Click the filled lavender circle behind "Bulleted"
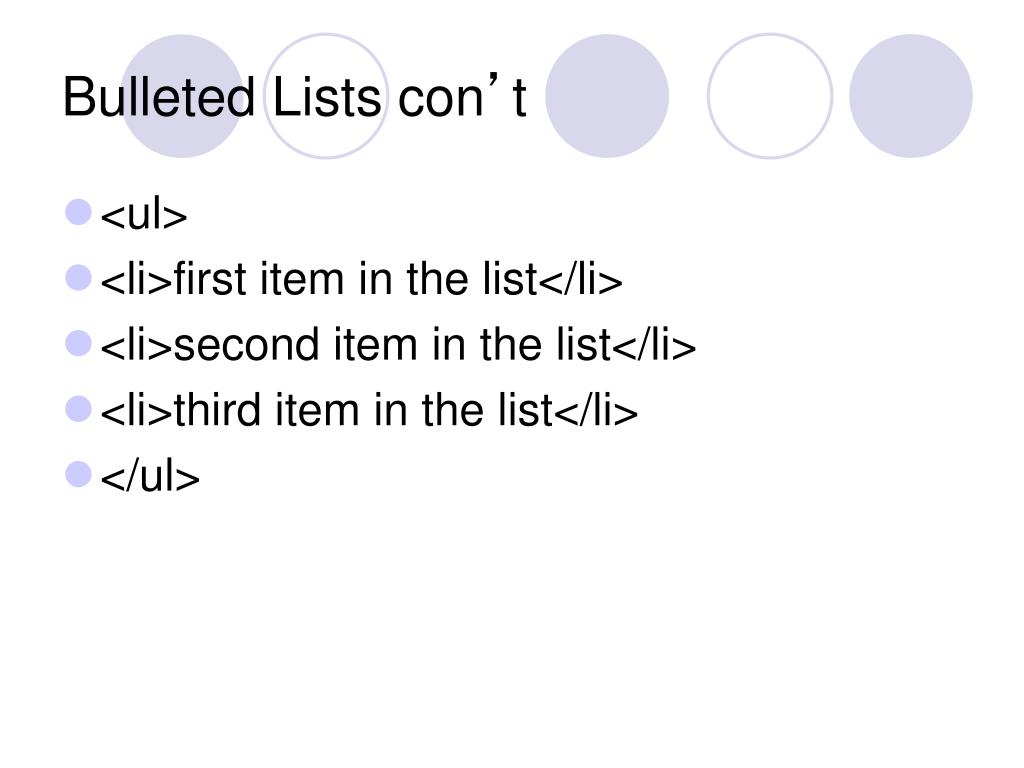Image resolution: width=1024 pixels, height=768 pixels. 182,96
